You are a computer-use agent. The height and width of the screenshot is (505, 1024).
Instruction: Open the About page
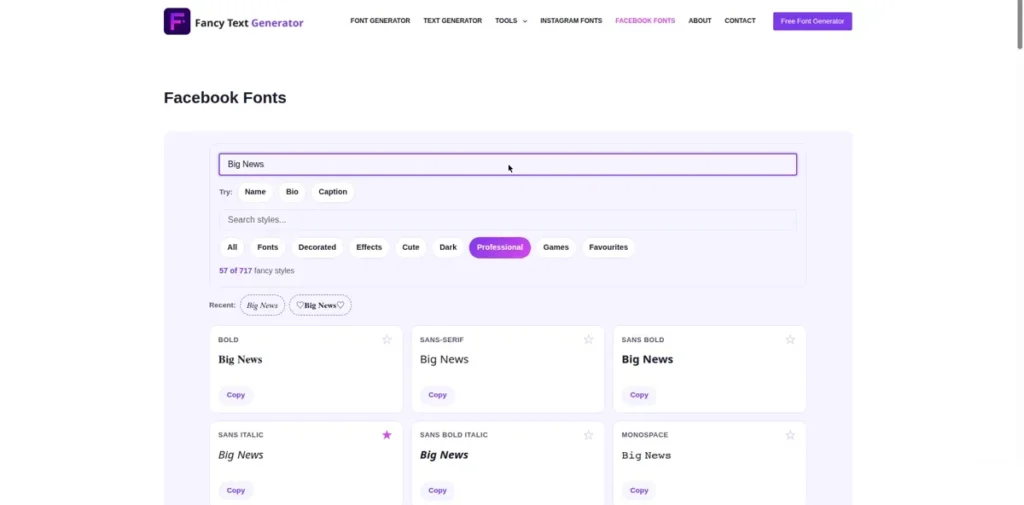coord(699,21)
